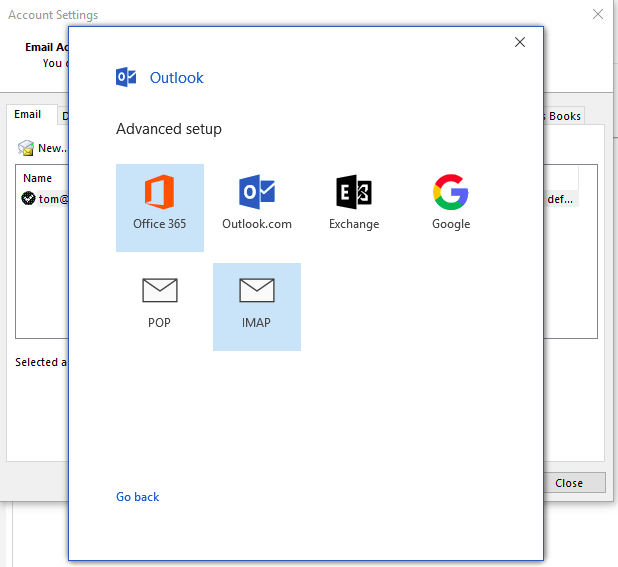618x567 pixels.
Task: Click the Outlook title text
Action: tap(177, 78)
